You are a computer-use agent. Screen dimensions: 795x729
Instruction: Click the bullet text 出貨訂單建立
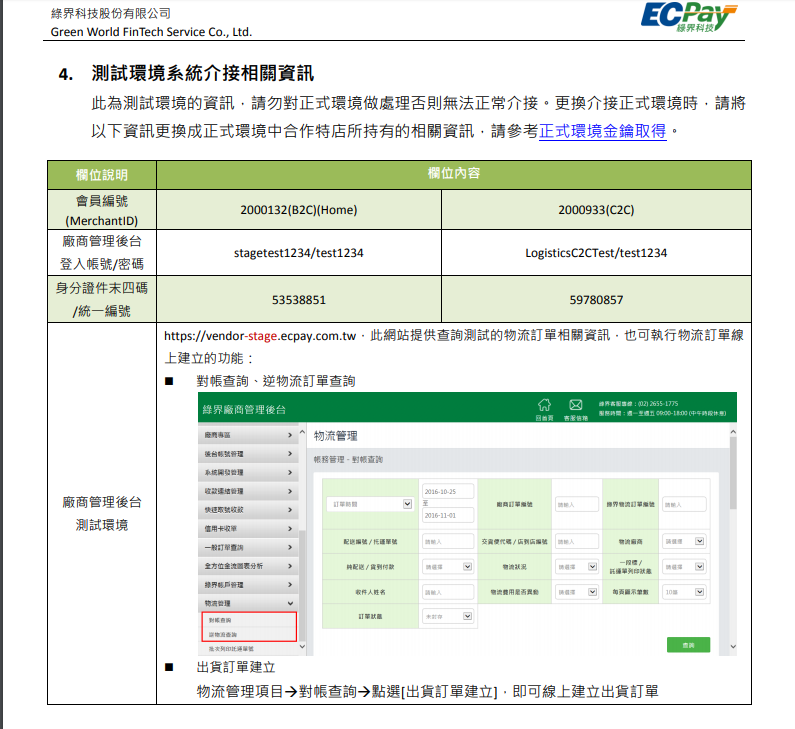tap(236, 667)
